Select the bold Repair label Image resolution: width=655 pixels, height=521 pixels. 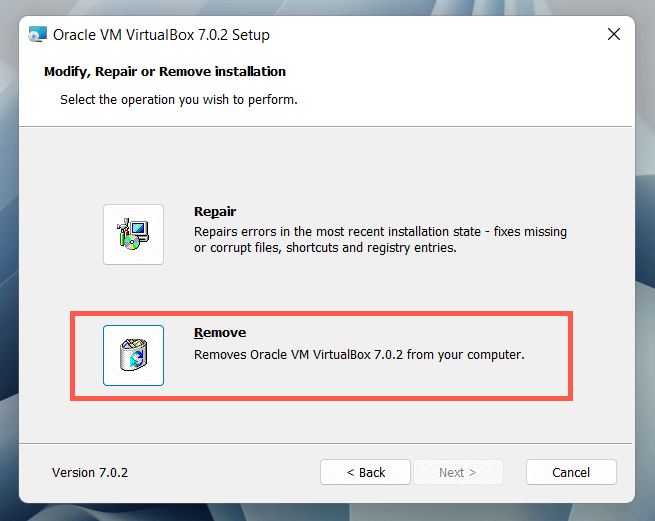click(x=215, y=212)
